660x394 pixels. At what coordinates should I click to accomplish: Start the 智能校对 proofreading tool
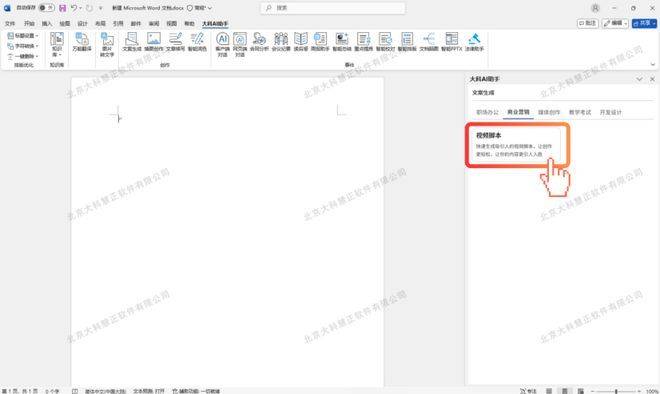[385, 42]
